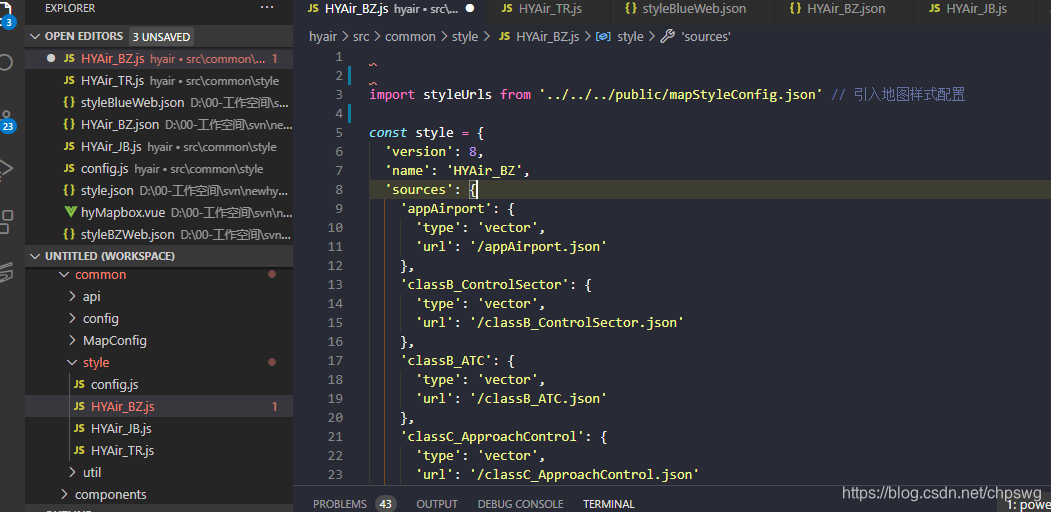Click '/classB_ControlSector.json' url string
The image size is (1051, 512).
(576, 322)
